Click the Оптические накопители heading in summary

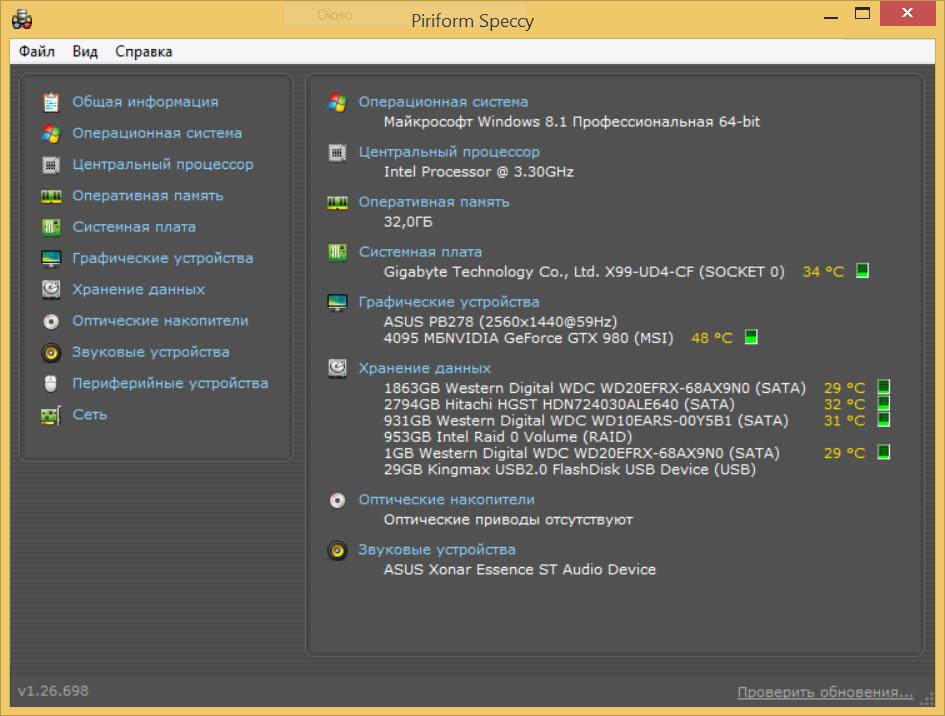(x=447, y=500)
